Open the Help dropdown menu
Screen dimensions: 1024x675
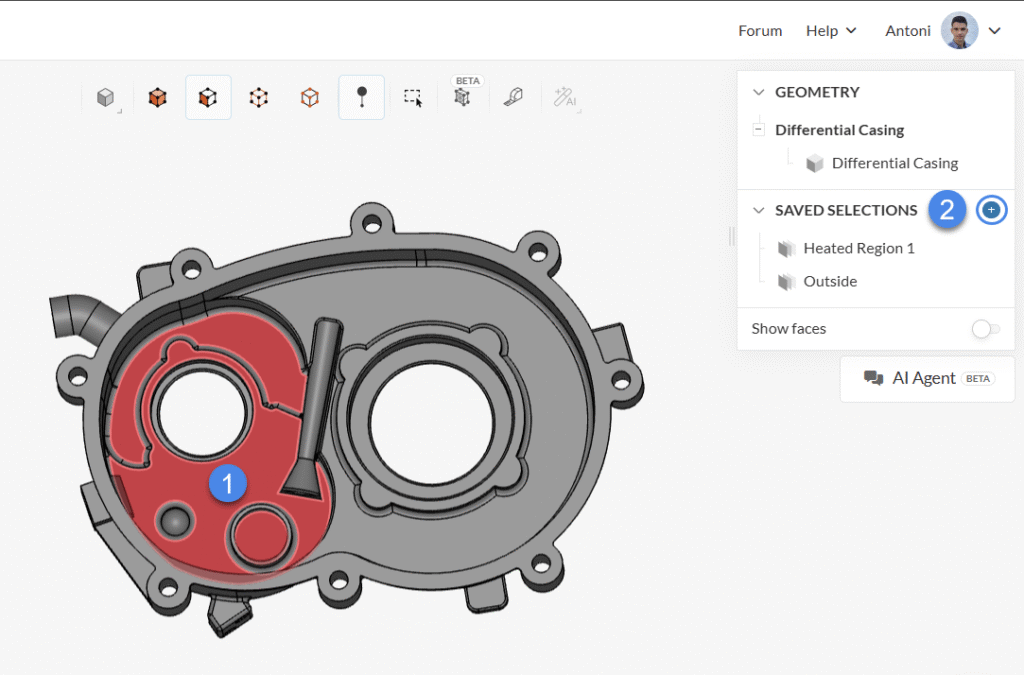831,30
